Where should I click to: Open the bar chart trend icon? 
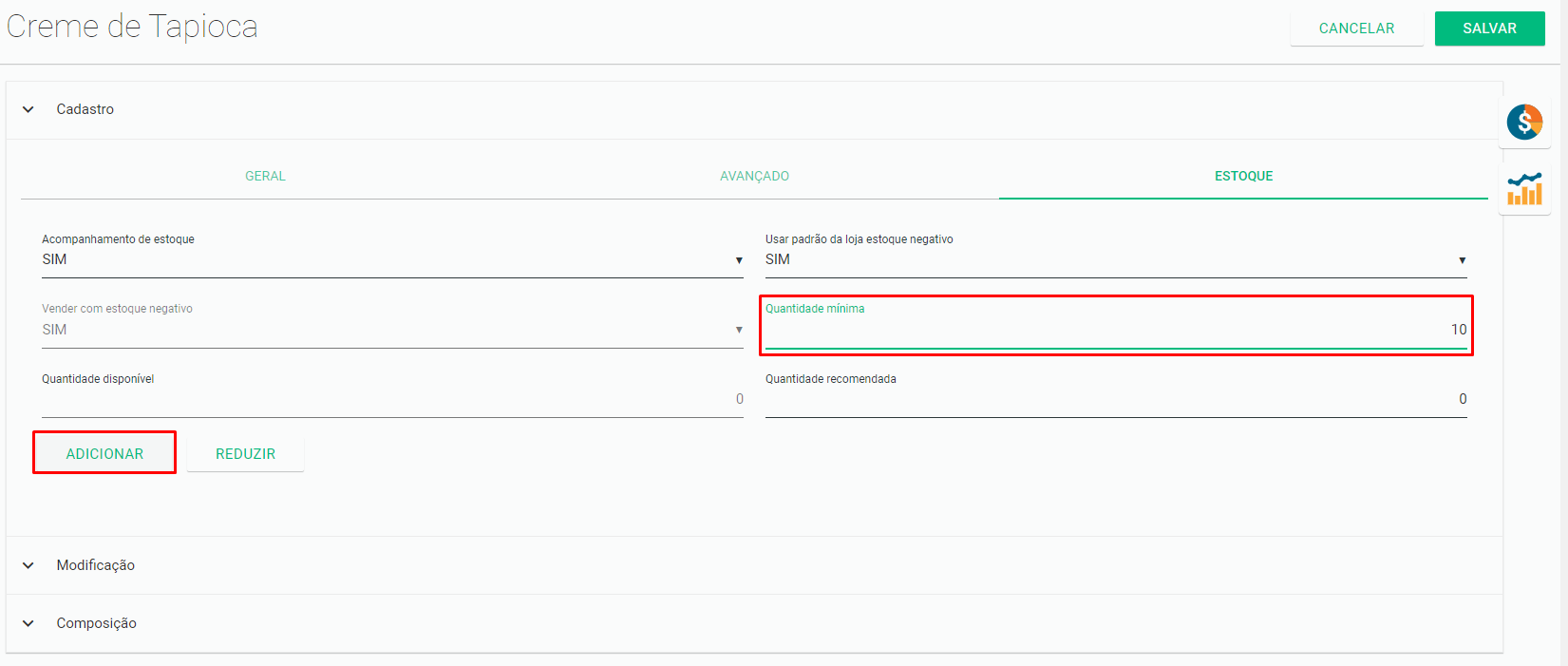point(1524,188)
